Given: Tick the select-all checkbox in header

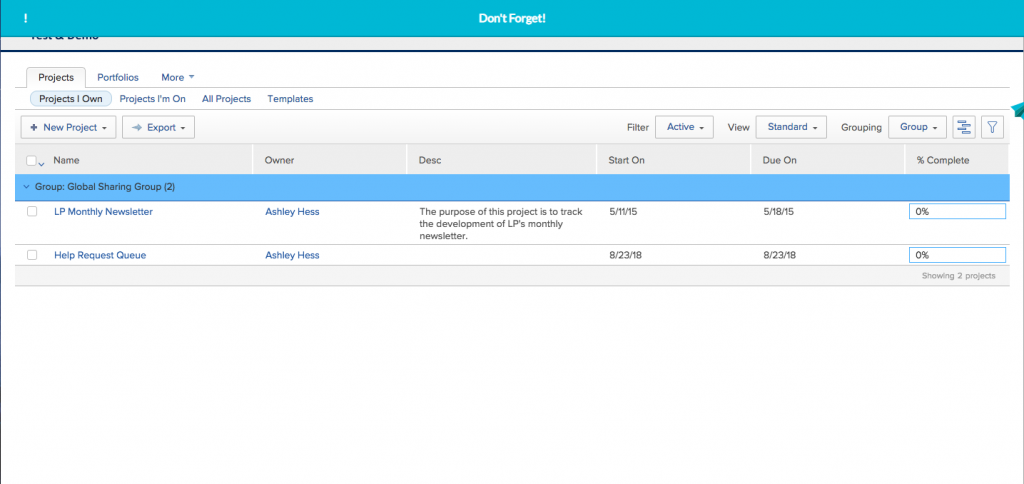Looking at the screenshot, I should [x=32, y=160].
